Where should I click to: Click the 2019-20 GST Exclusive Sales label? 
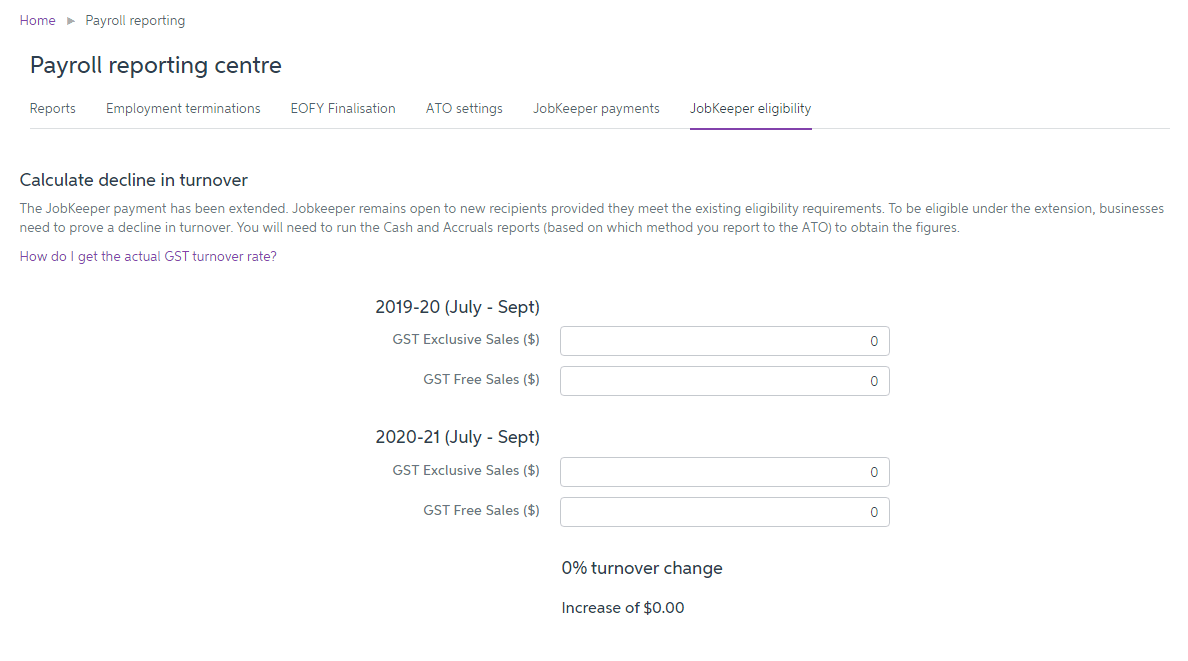pyautogui.click(x=466, y=339)
